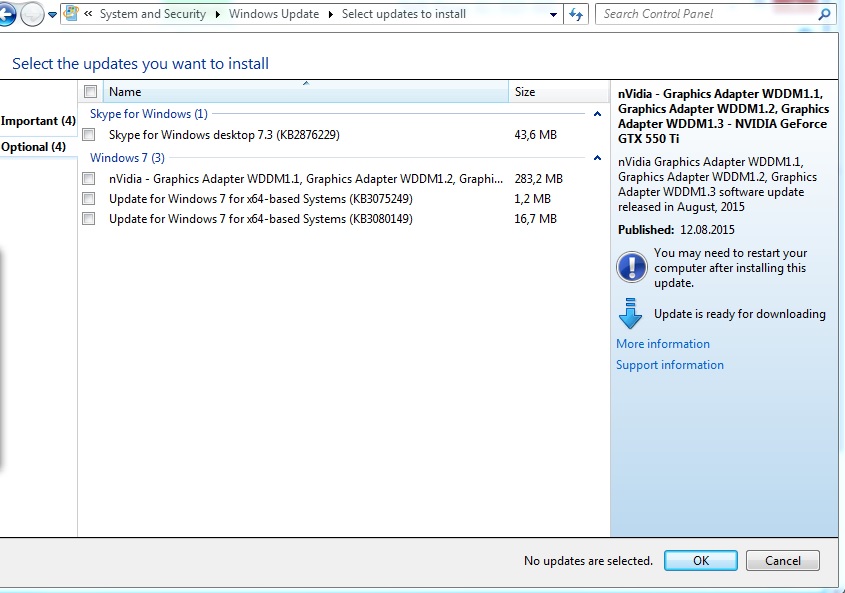Collapse the Windows 7 group
The height and width of the screenshot is (593, 845).
pyautogui.click(x=597, y=158)
